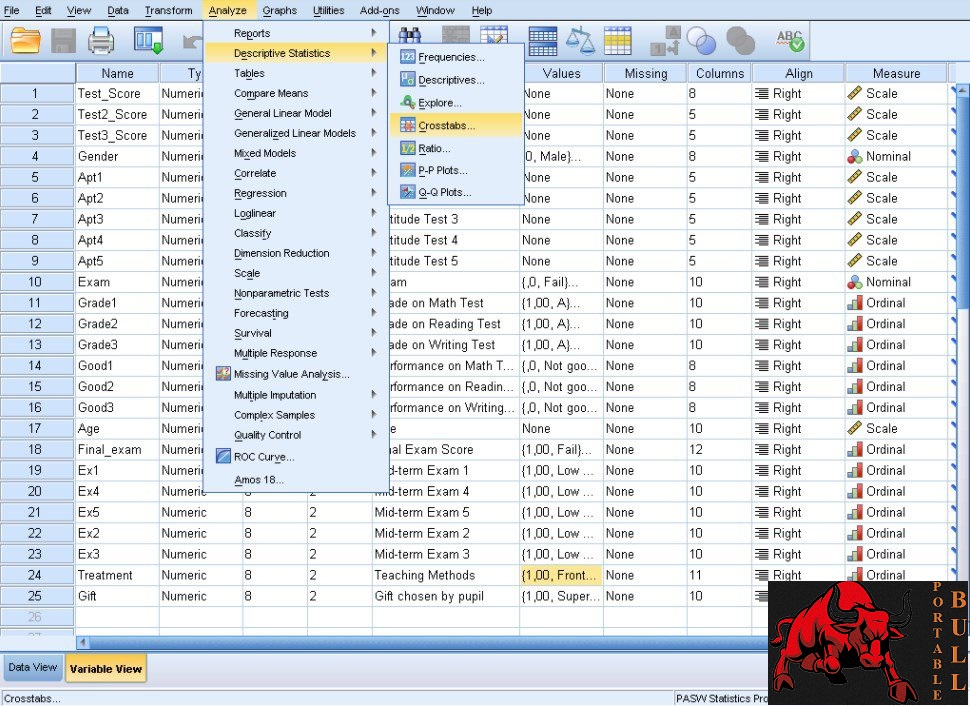The width and height of the screenshot is (970, 706).
Task: Open the Crosstabs dialog
Action: click(450, 125)
